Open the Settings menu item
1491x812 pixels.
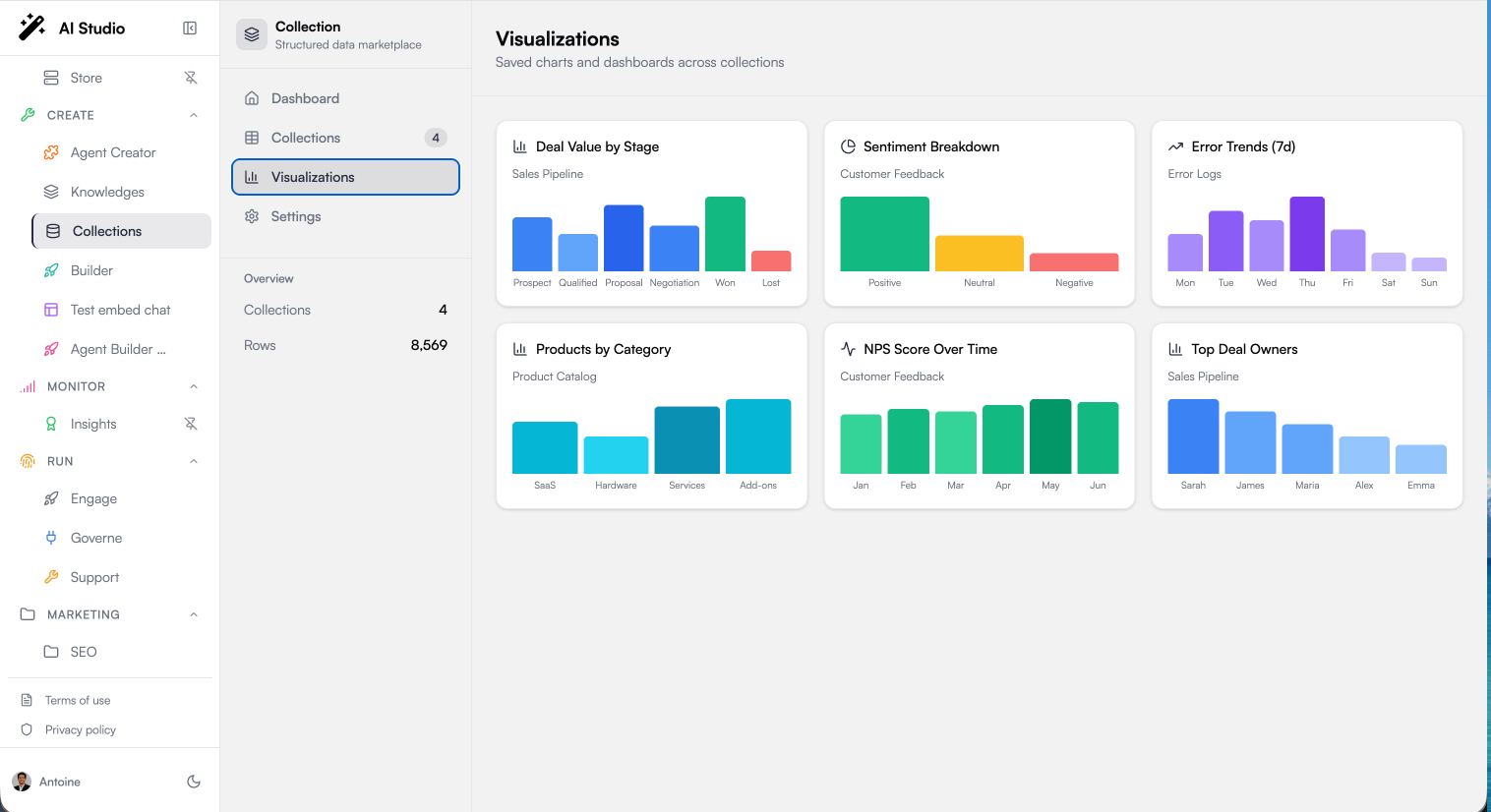point(345,216)
